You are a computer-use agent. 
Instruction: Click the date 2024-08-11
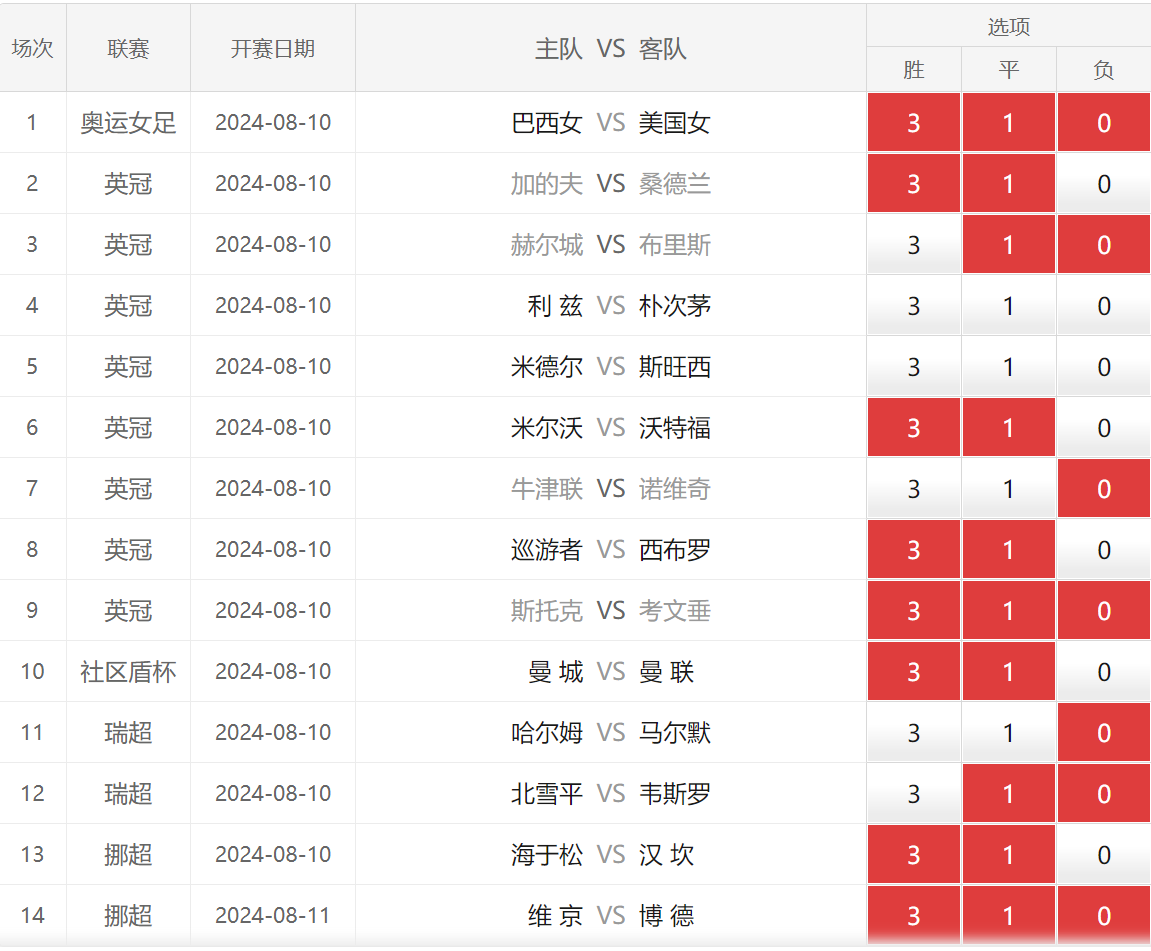[273, 915]
